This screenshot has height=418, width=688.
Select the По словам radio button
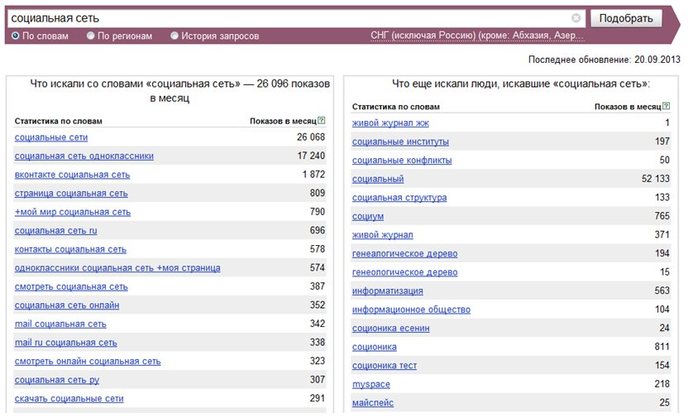pyautogui.click(x=15, y=36)
